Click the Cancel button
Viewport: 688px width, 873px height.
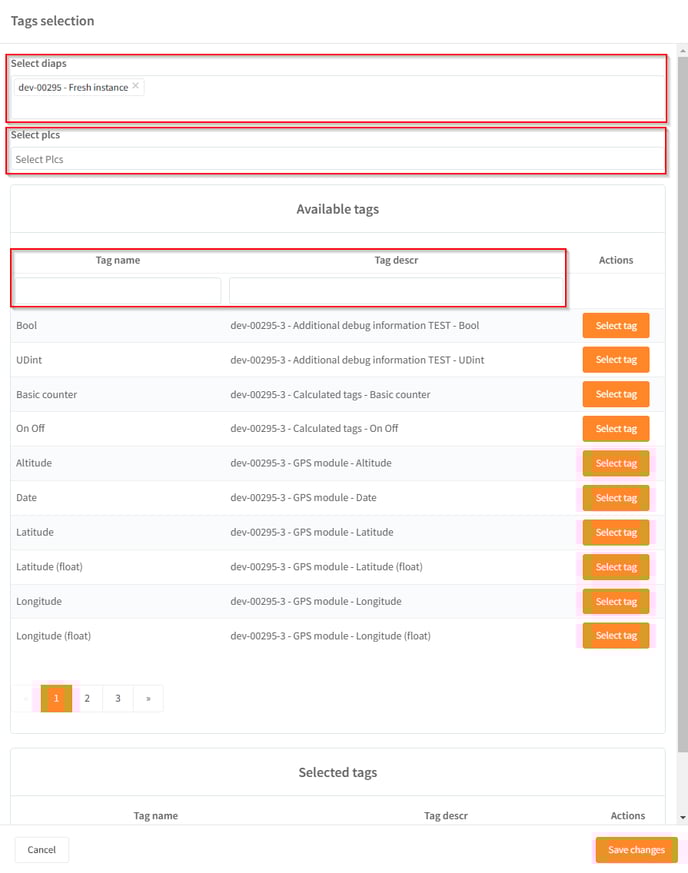click(x=42, y=850)
